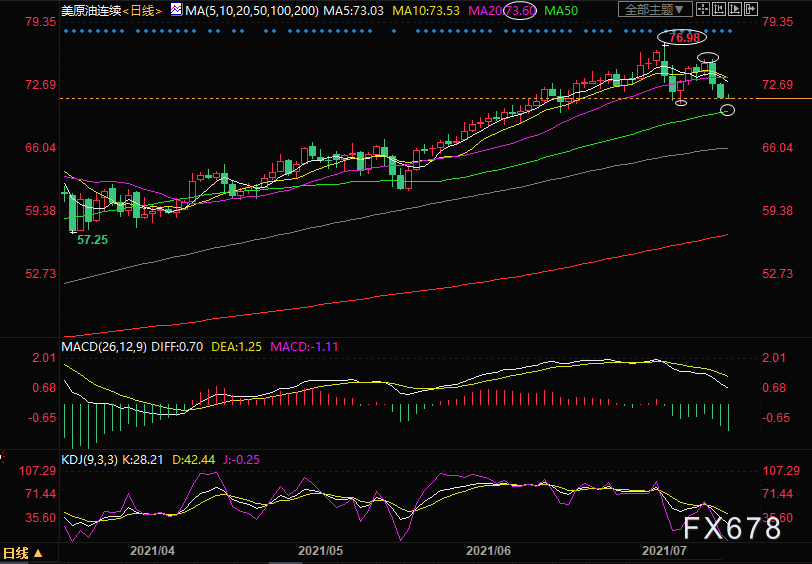Viewport: 812px width, 564px height.
Task: Open the 全部主题 dropdown
Action: tap(655, 9)
